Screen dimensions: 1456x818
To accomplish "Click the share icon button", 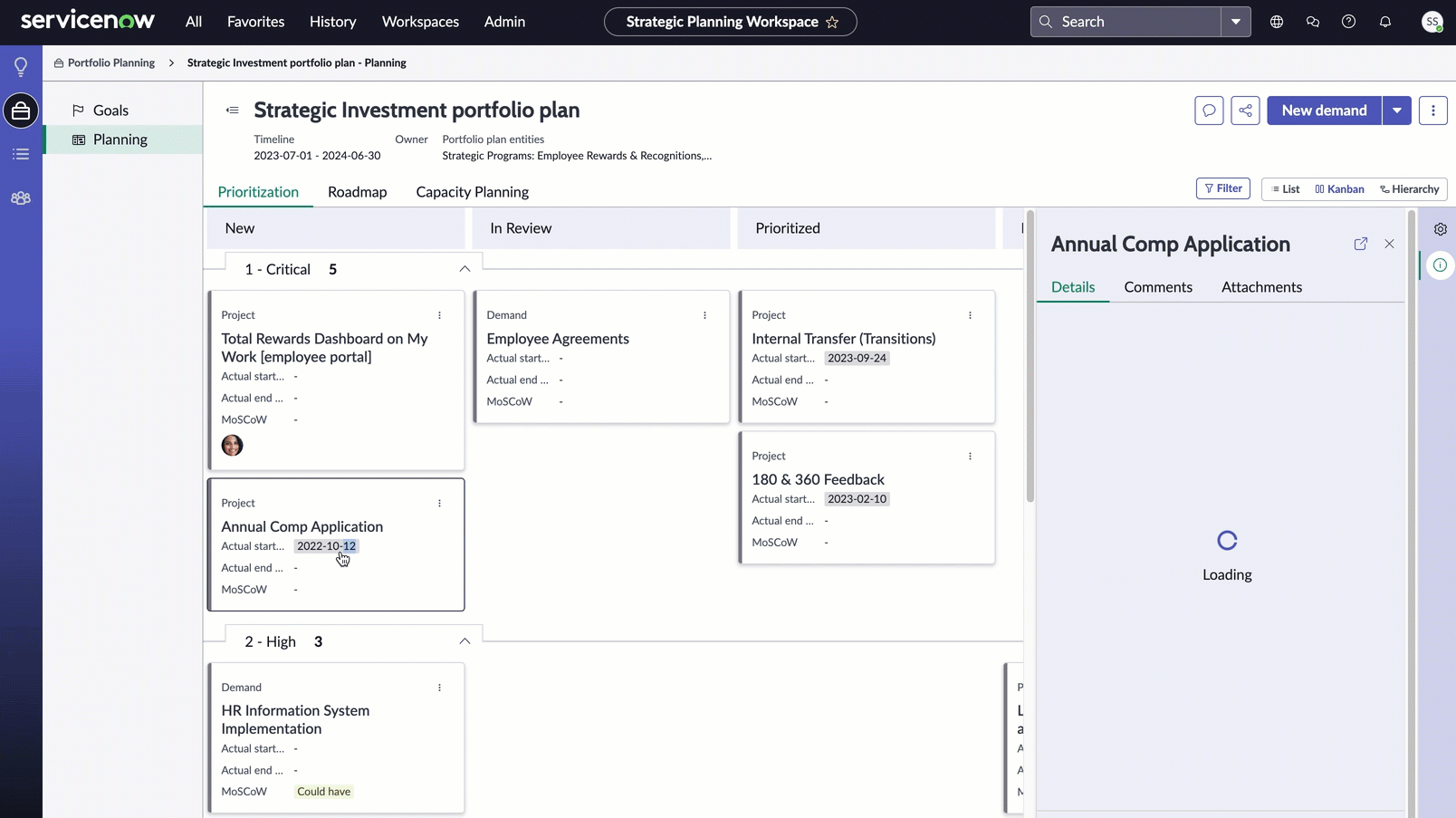I will (1245, 111).
